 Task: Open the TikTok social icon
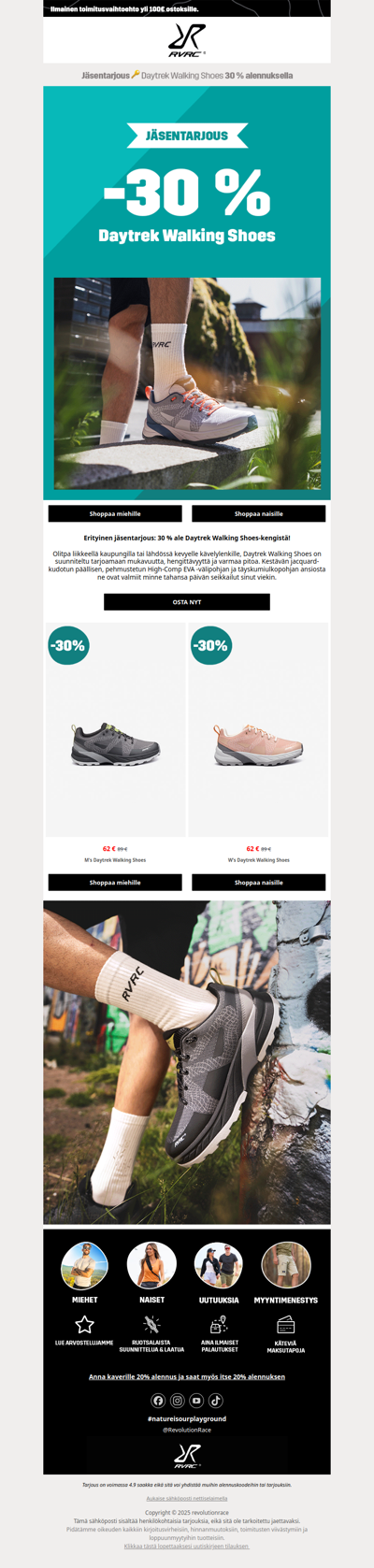click(x=216, y=1401)
